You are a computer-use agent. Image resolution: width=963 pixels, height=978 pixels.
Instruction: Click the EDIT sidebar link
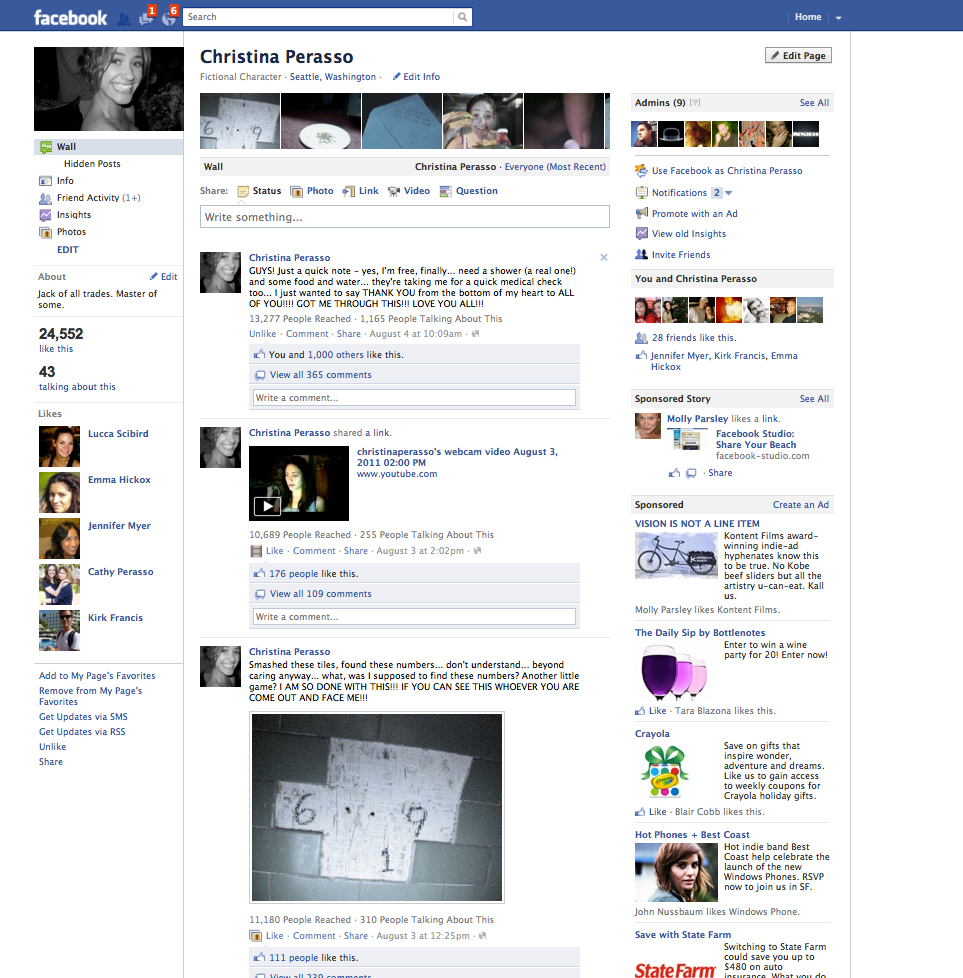pyautogui.click(x=67, y=249)
